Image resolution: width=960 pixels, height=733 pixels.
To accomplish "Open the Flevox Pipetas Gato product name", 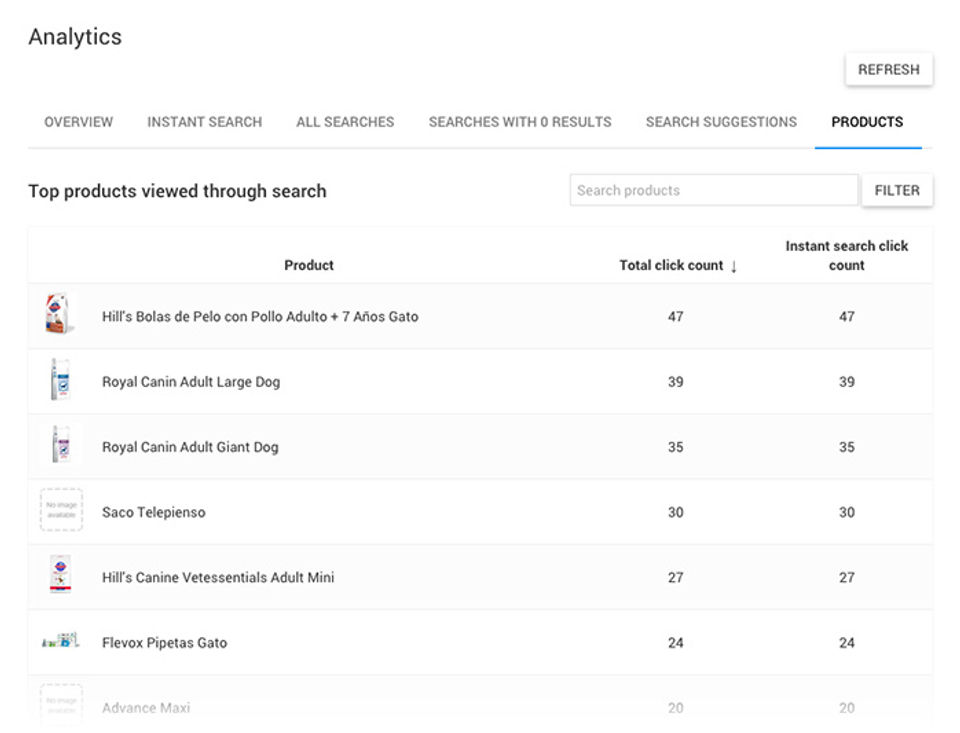I will [164, 642].
